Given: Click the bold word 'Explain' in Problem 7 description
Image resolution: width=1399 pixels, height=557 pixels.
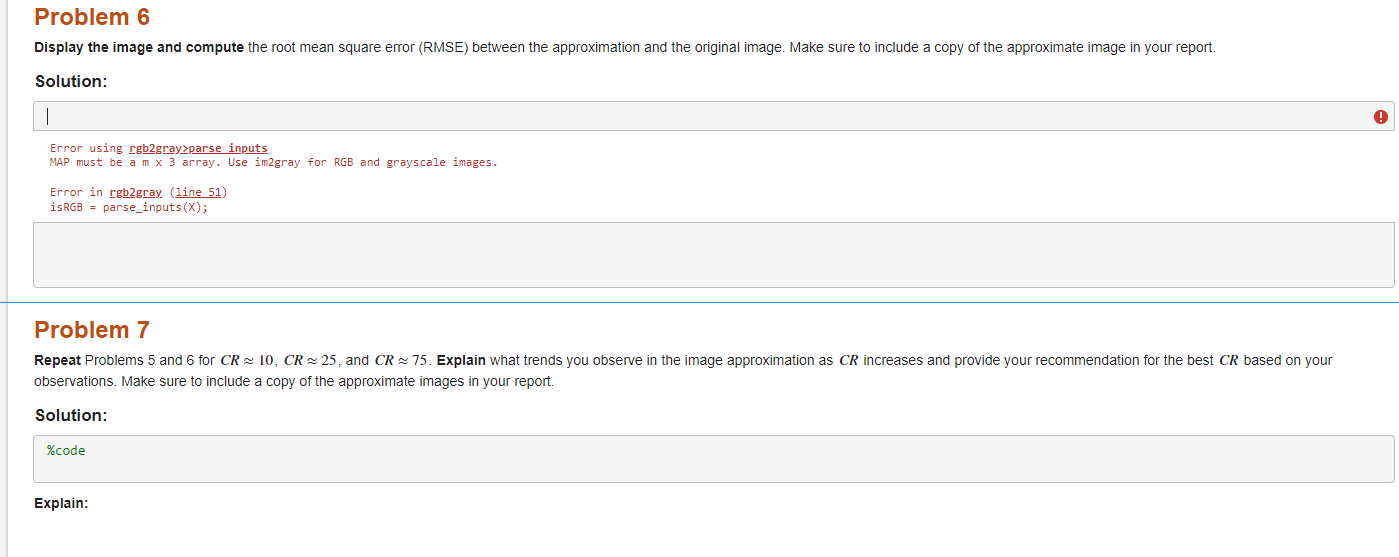Looking at the screenshot, I should (462, 360).
